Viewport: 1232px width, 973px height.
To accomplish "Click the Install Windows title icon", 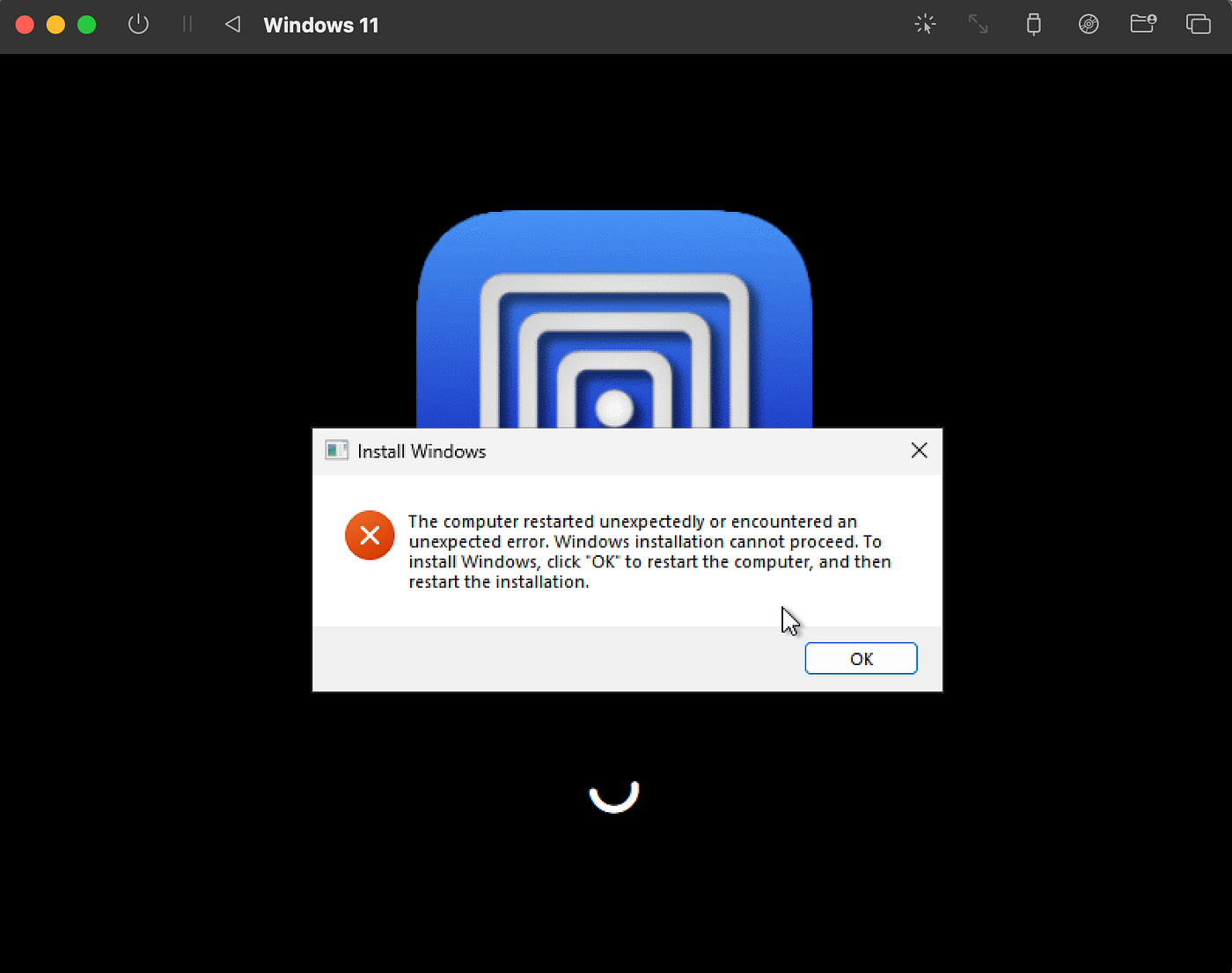I will [337, 450].
